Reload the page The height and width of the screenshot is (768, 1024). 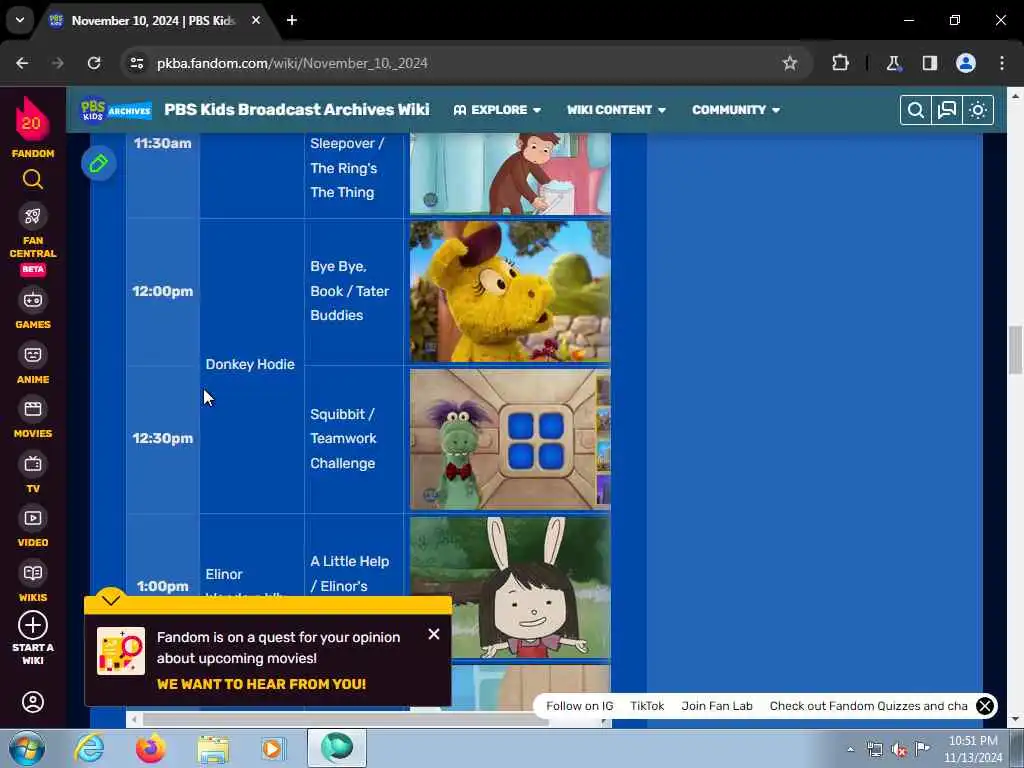94,63
